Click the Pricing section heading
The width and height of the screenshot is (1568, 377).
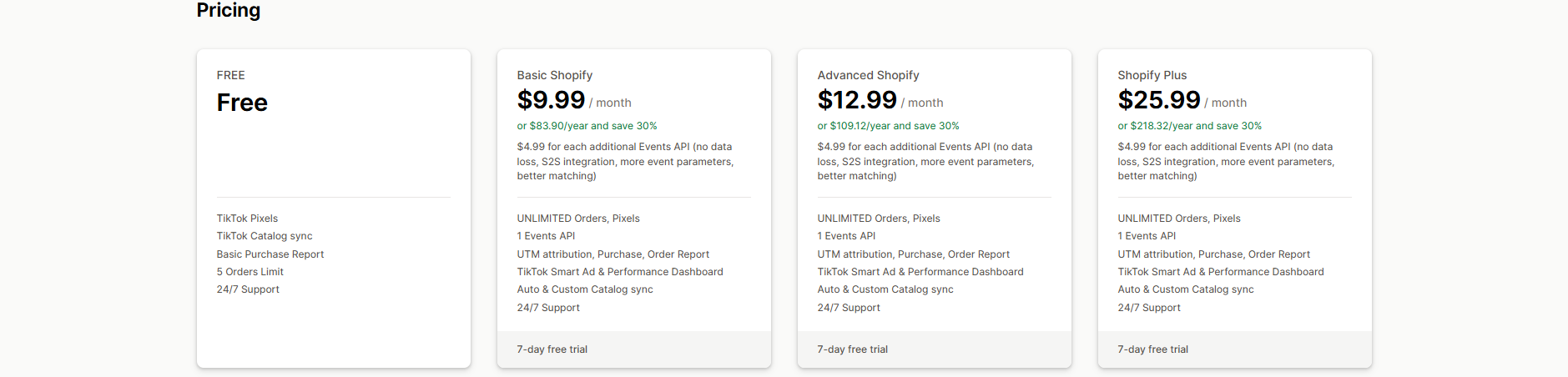[228, 10]
